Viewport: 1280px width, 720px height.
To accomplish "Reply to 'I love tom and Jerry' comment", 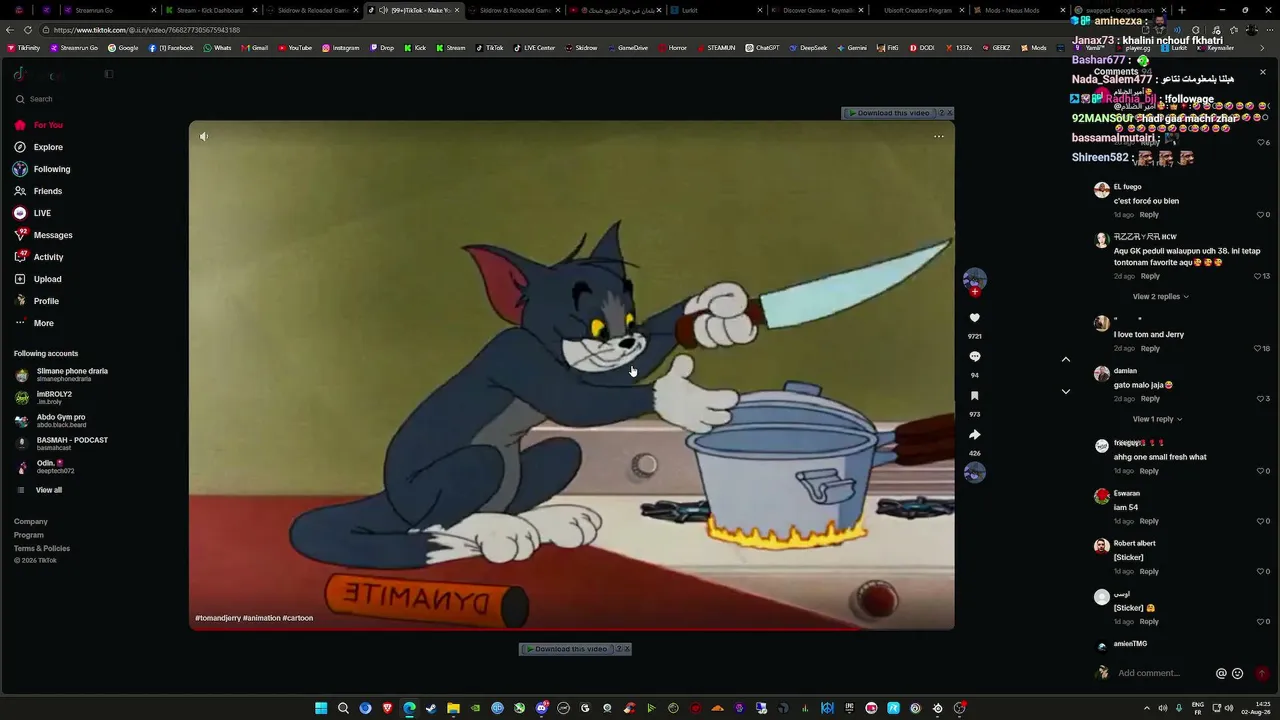I will pos(1150,349).
